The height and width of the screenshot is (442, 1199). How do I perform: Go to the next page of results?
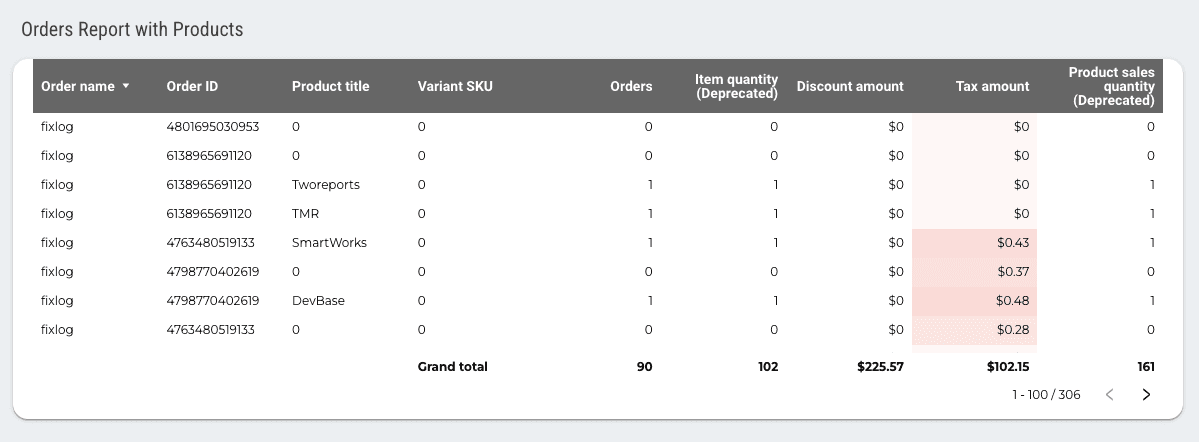point(1145,395)
